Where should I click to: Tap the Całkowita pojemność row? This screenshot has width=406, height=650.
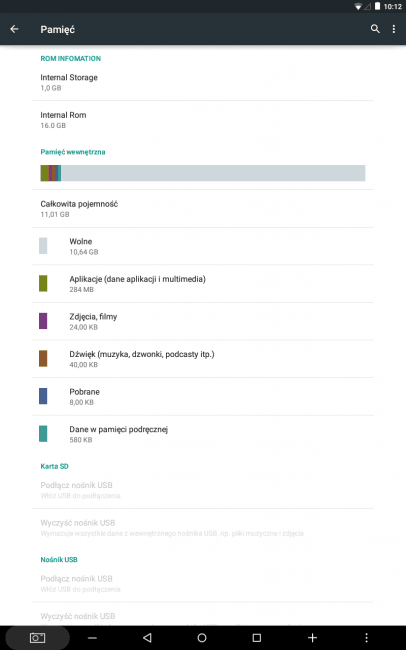pos(203,209)
